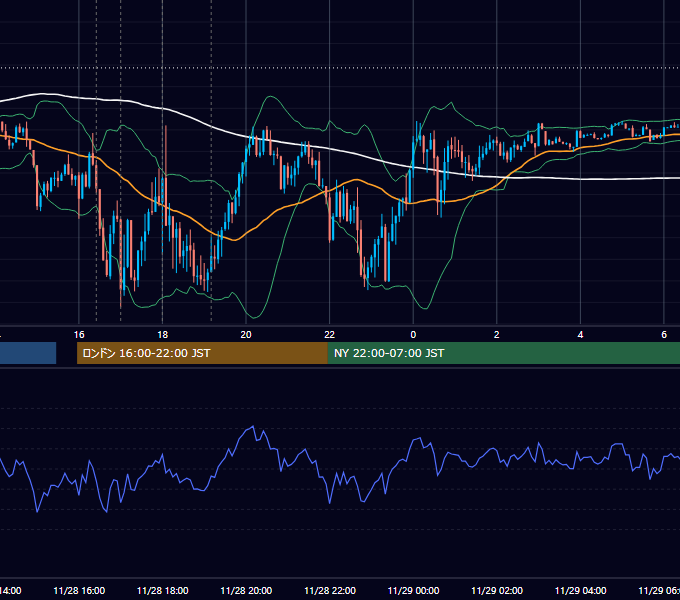The height and width of the screenshot is (600, 680).
Task: Click the '11/28 22:00' date label
Action: click(330, 590)
